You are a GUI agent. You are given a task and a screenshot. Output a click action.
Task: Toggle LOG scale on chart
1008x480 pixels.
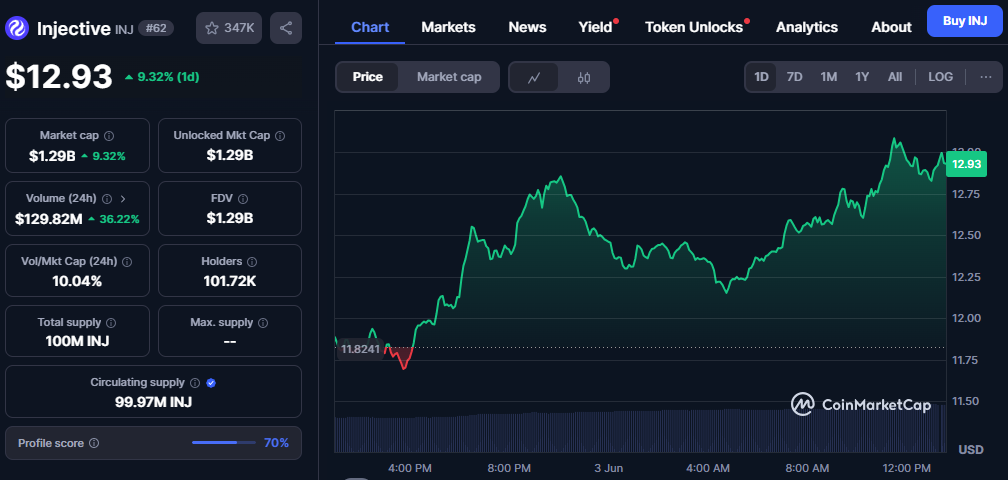[940, 77]
